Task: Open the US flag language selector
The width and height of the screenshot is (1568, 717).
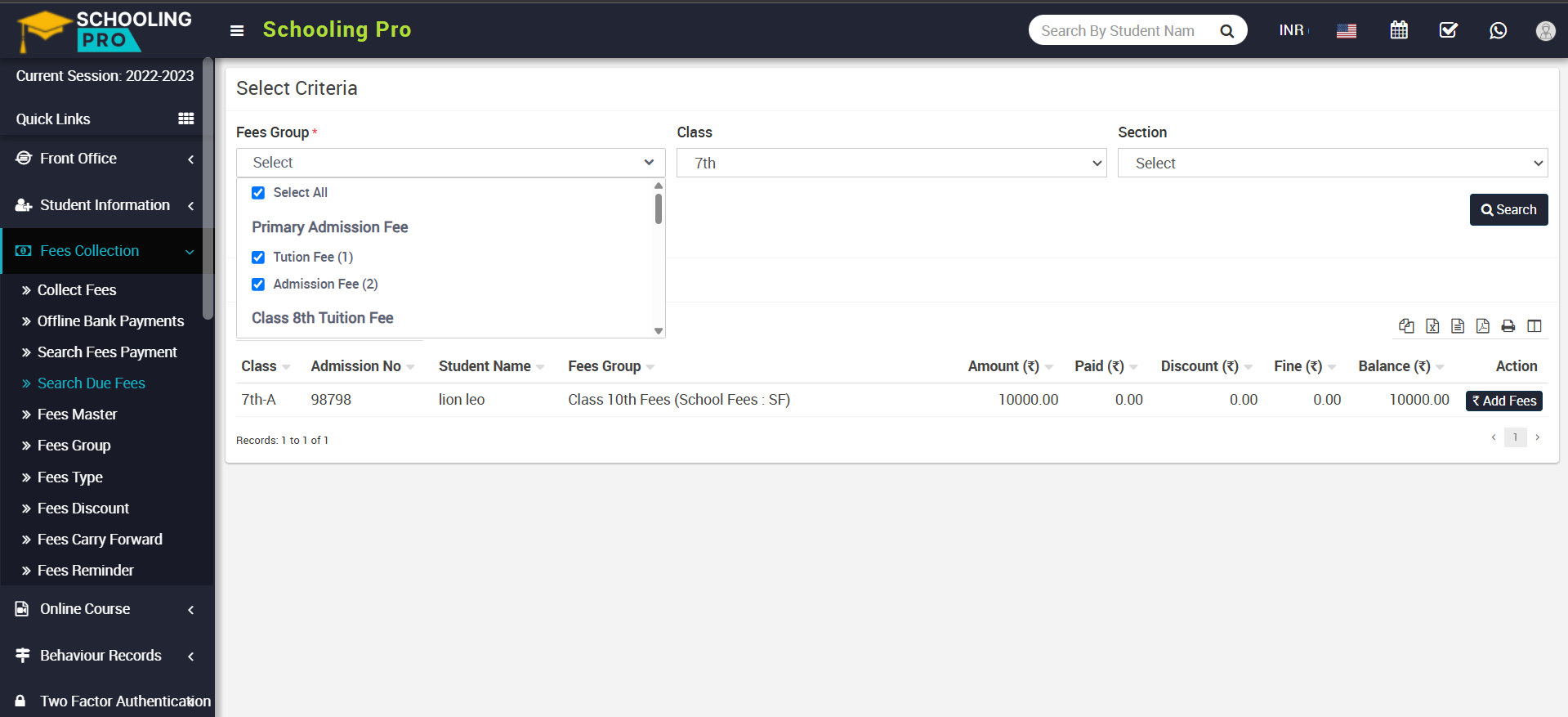Action: (1347, 31)
